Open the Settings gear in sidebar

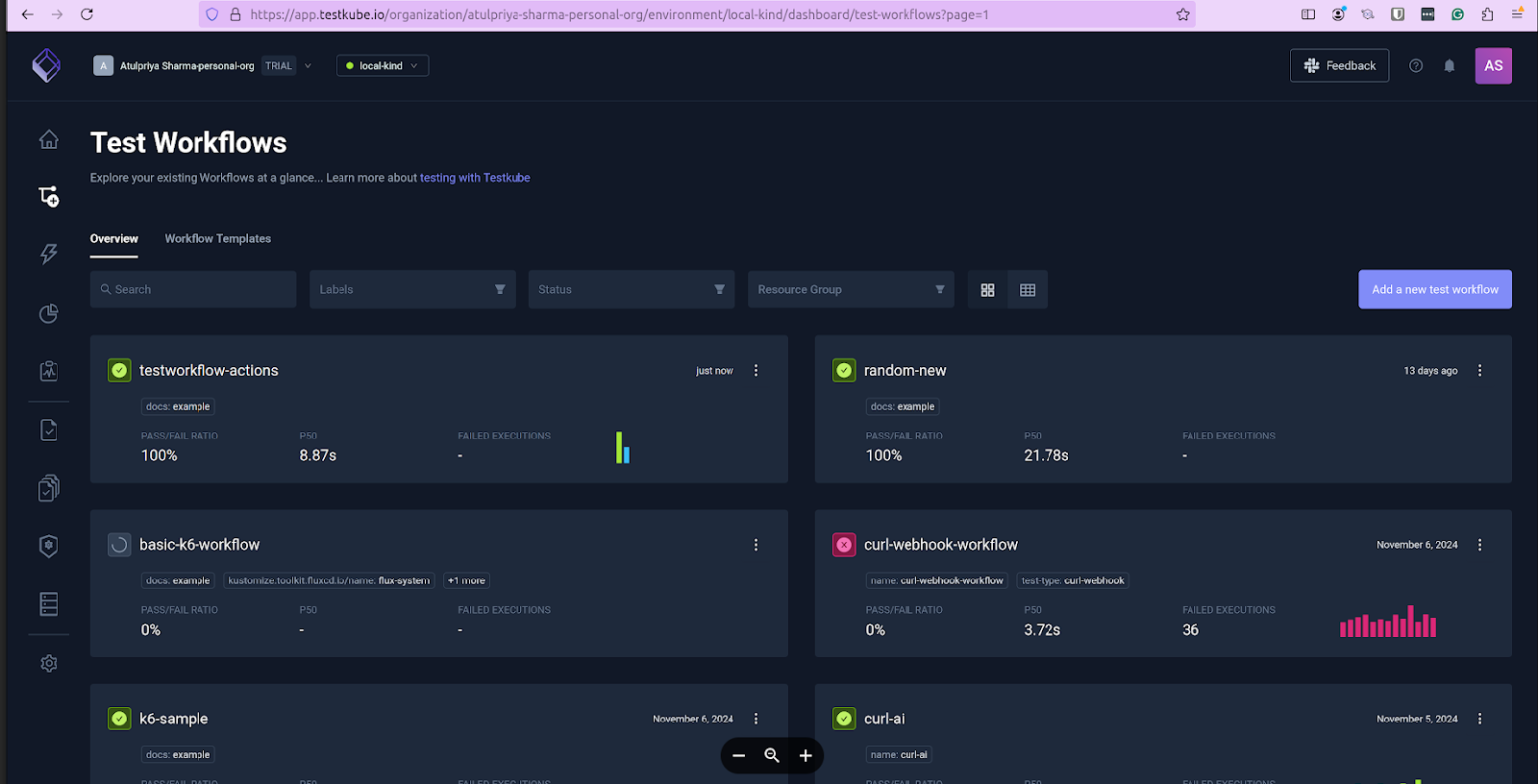coord(49,664)
